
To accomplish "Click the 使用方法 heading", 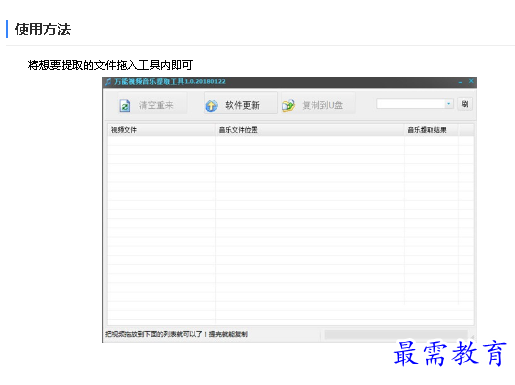I will (43, 29).
